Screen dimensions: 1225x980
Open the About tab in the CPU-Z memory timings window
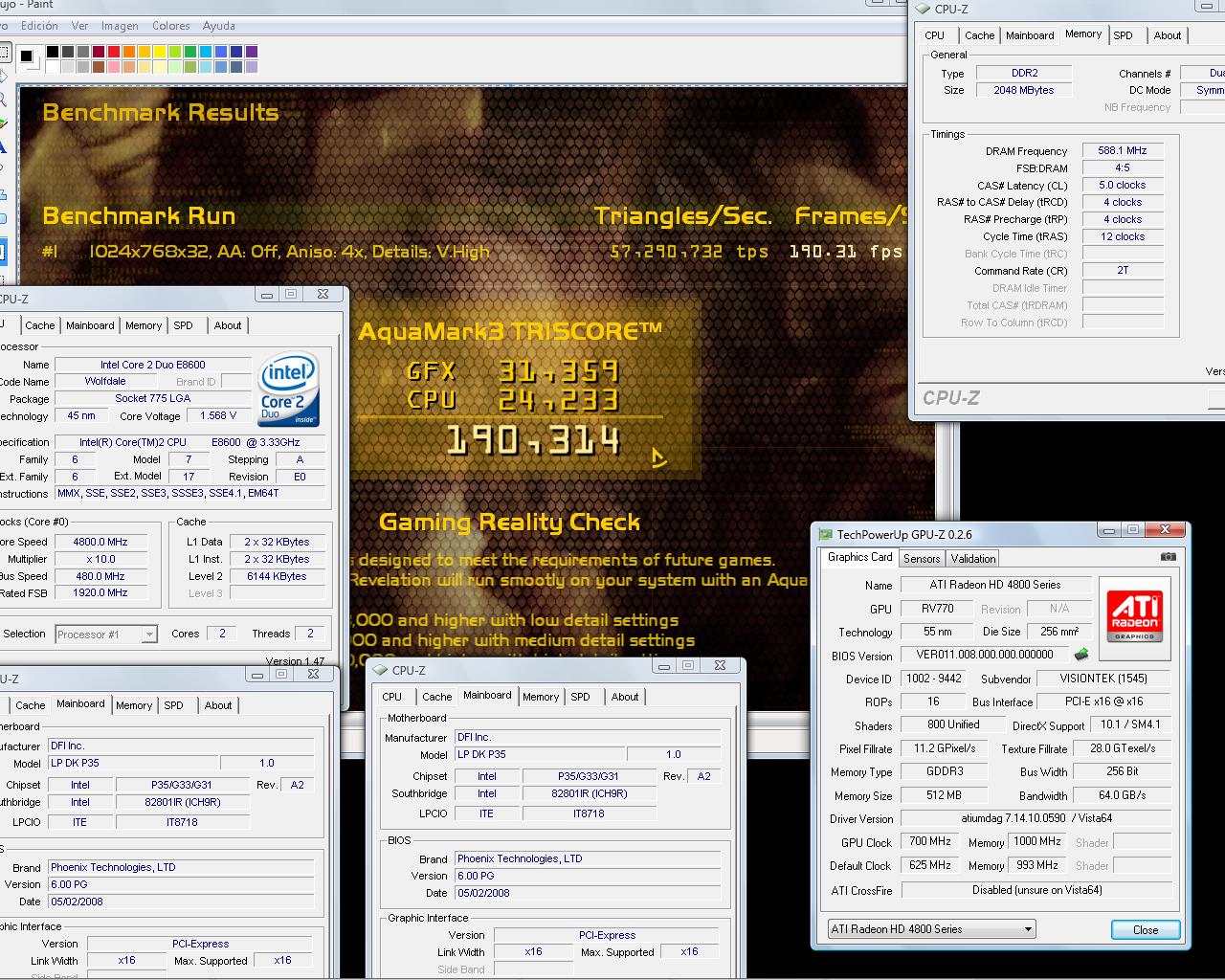(1168, 35)
